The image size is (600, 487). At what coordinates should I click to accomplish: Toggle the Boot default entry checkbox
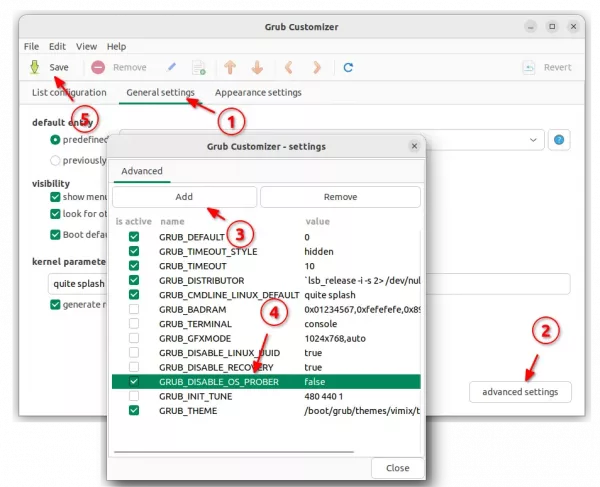pyautogui.click(x=55, y=235)
